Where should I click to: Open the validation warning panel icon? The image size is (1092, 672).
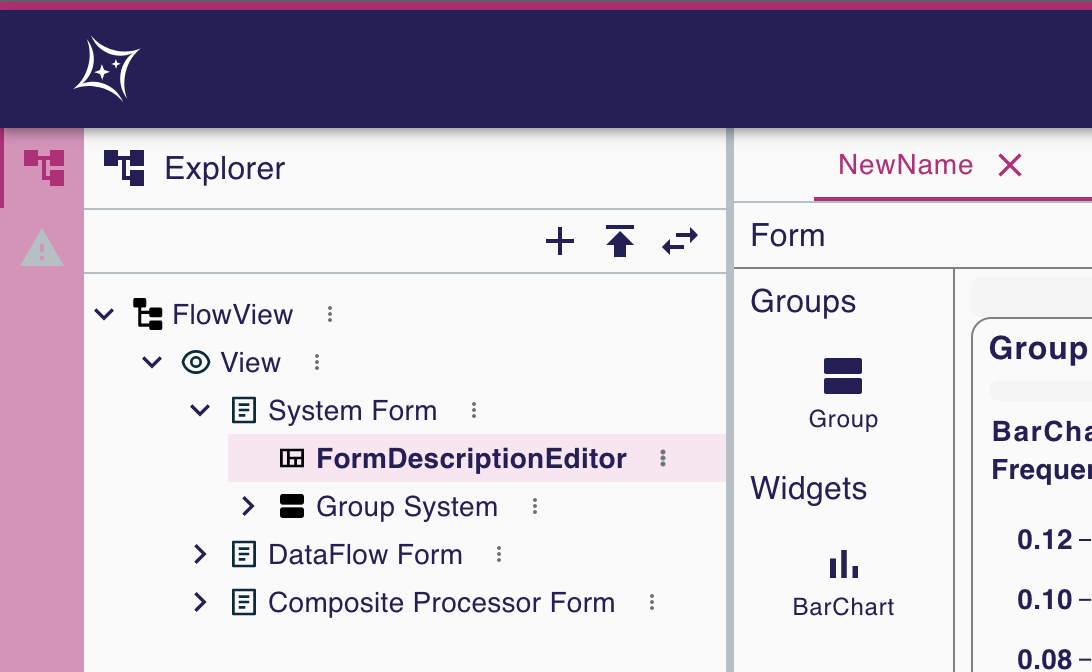coord(41,249)
